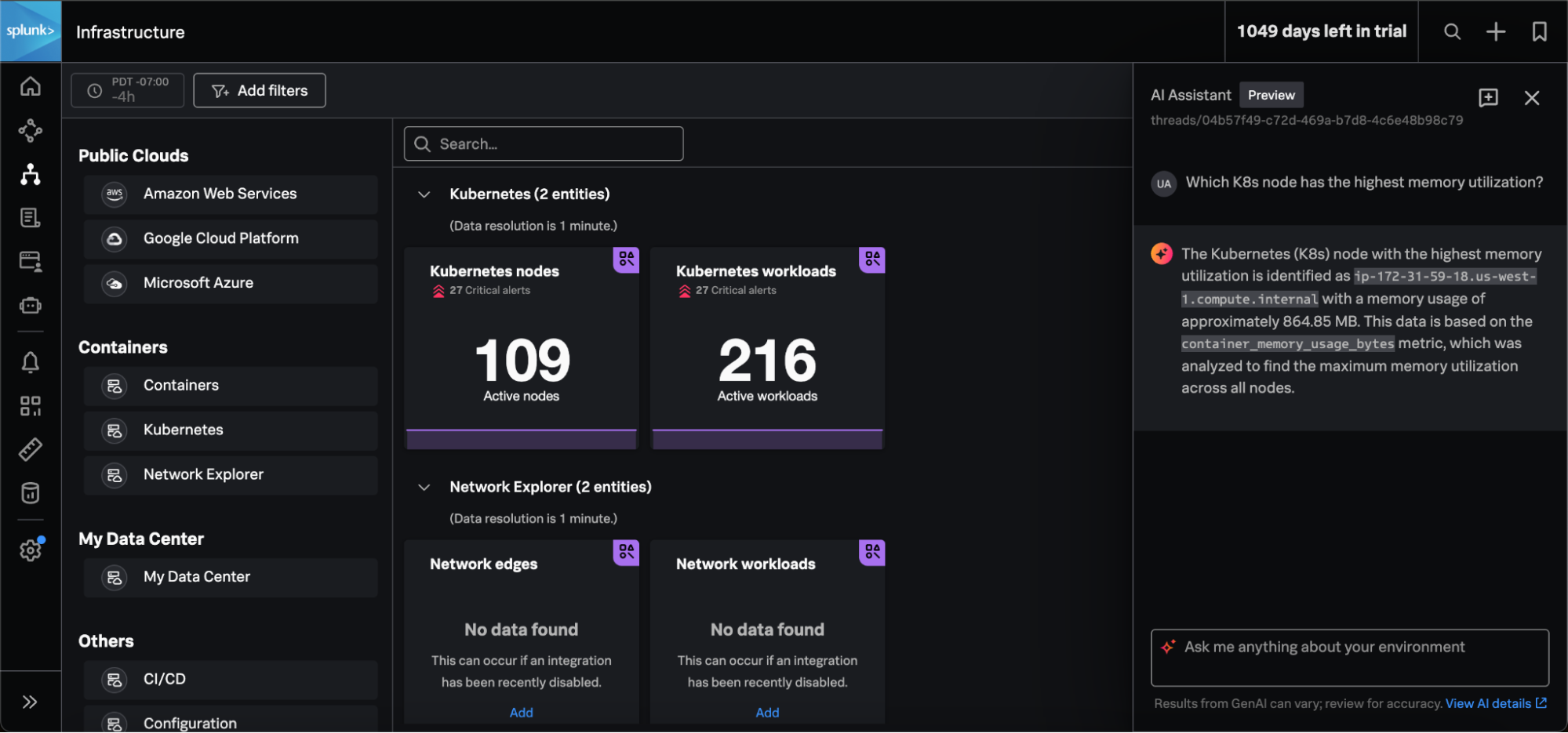
Task: Select the Infrastructure hierarchy sidebar icon
Action: pyautogui.click(x=31, y=174)
